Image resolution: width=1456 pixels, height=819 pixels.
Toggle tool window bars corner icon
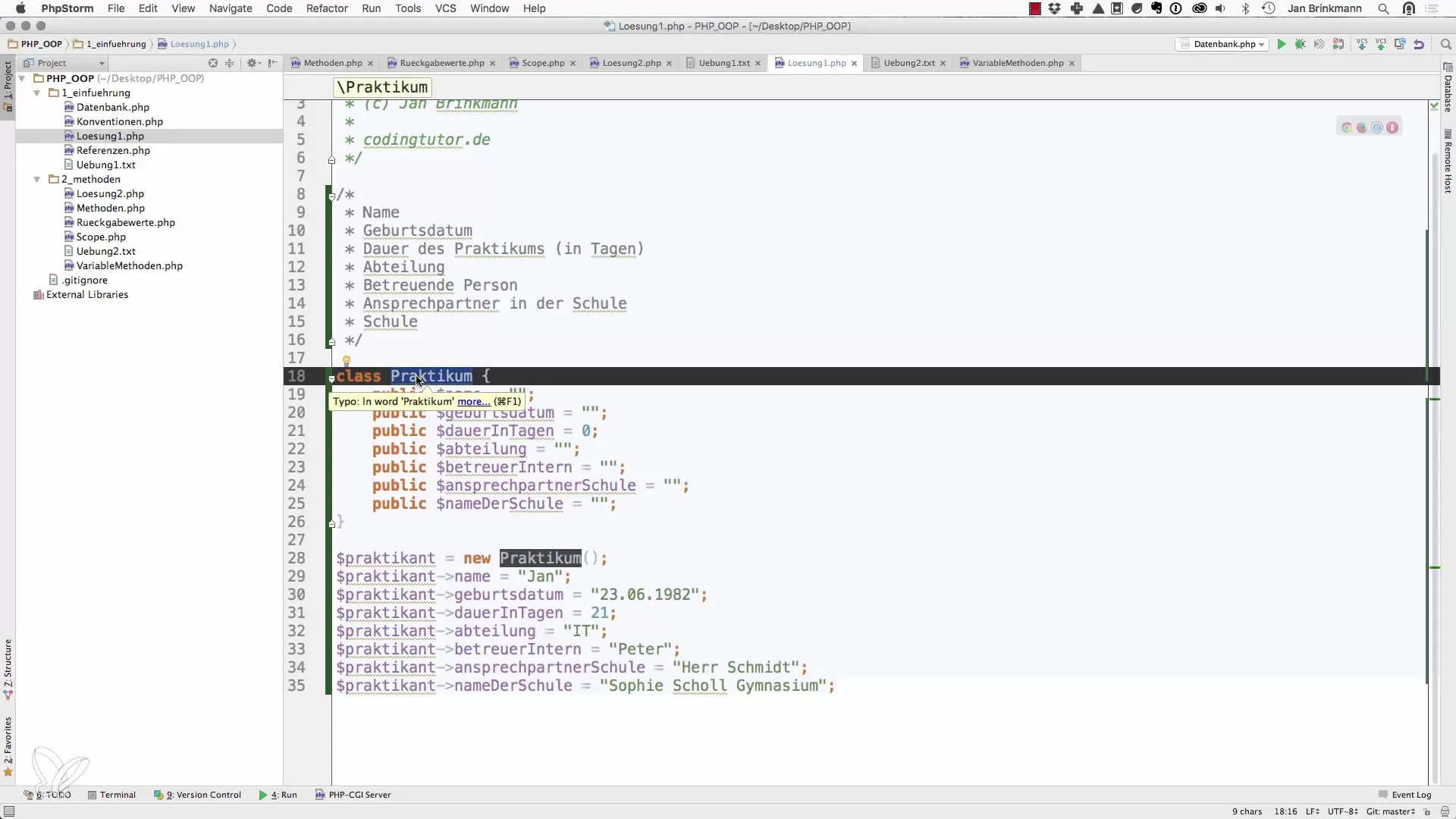pos(9,811)
